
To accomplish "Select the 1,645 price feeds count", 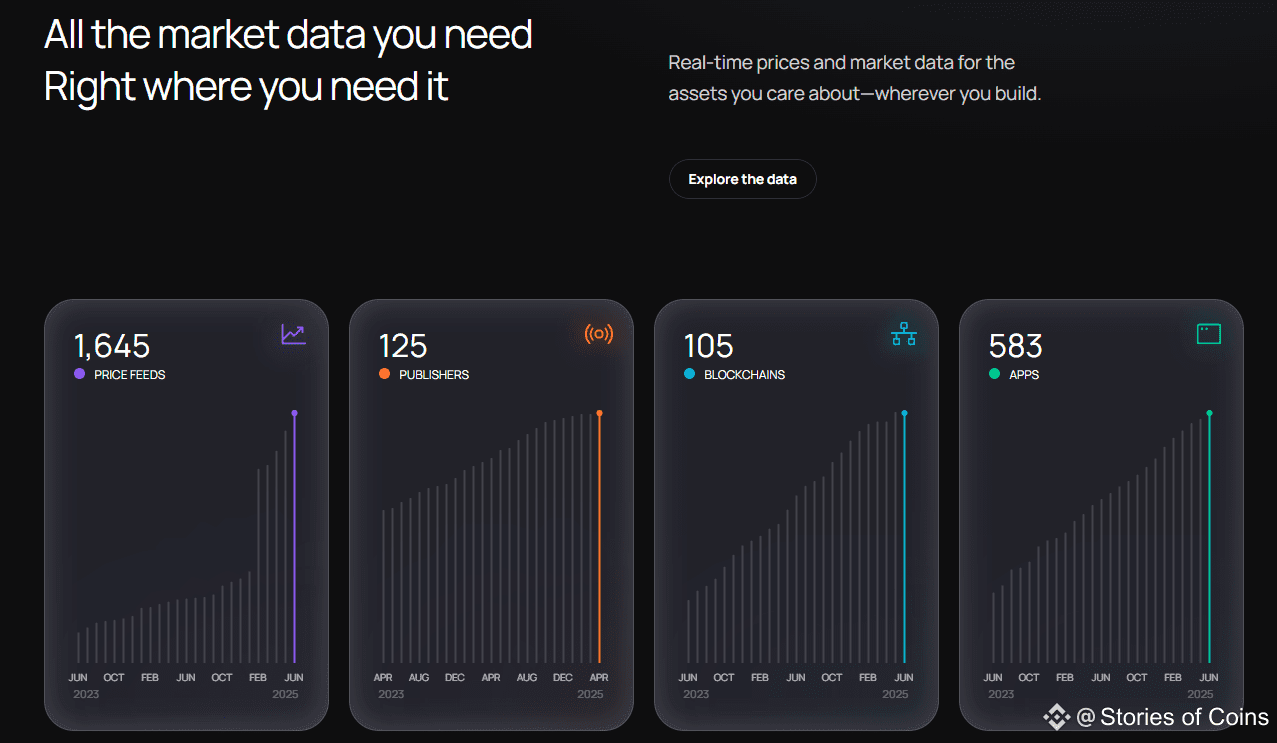I will tap(112, 346).
